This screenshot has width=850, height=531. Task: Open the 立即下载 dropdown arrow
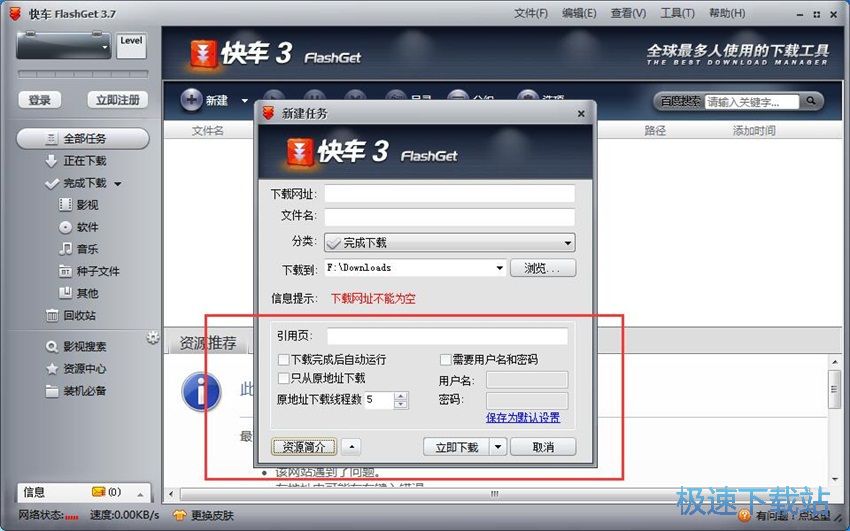pyautogui.click(x=498, y=447)
